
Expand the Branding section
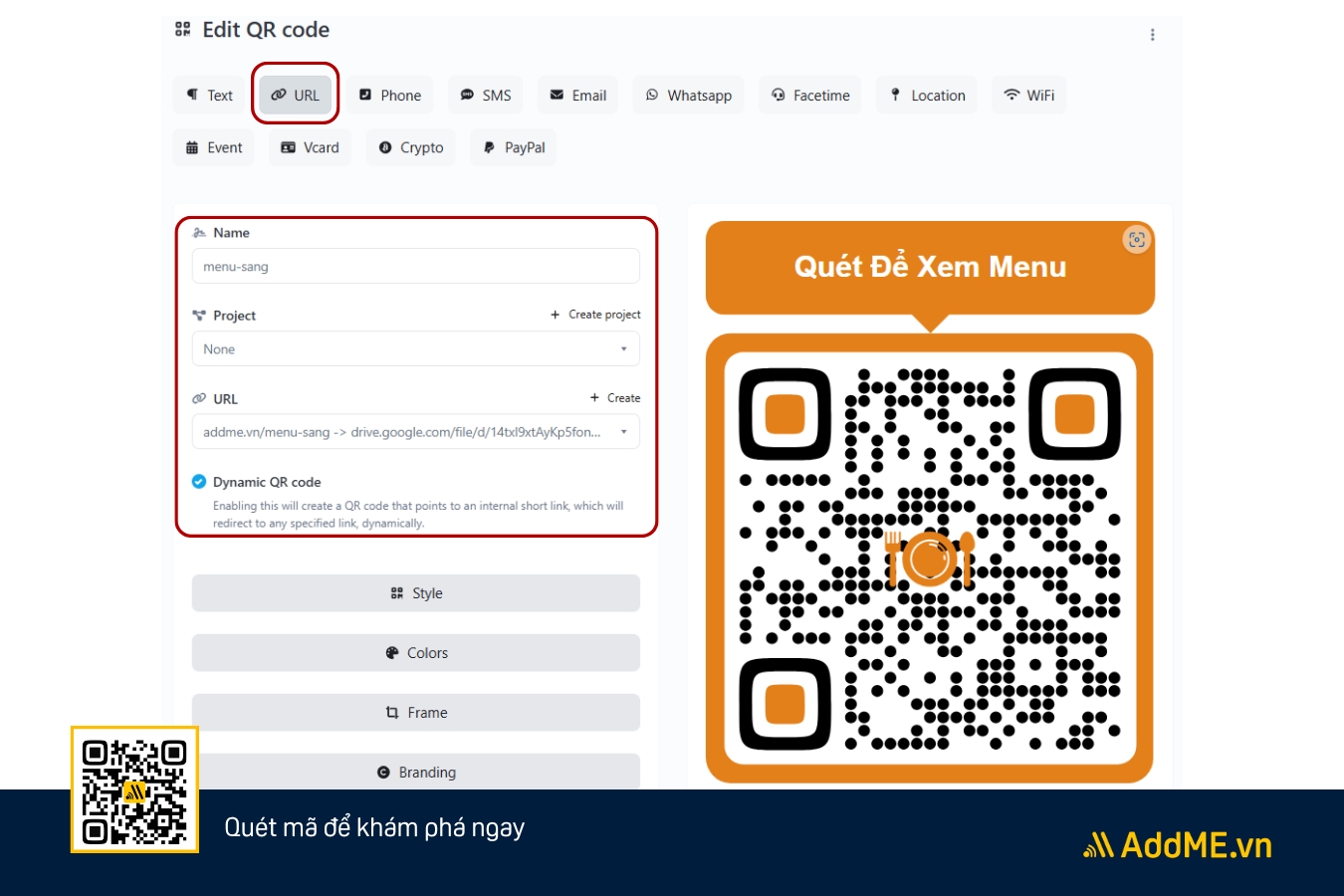[415, 772]
